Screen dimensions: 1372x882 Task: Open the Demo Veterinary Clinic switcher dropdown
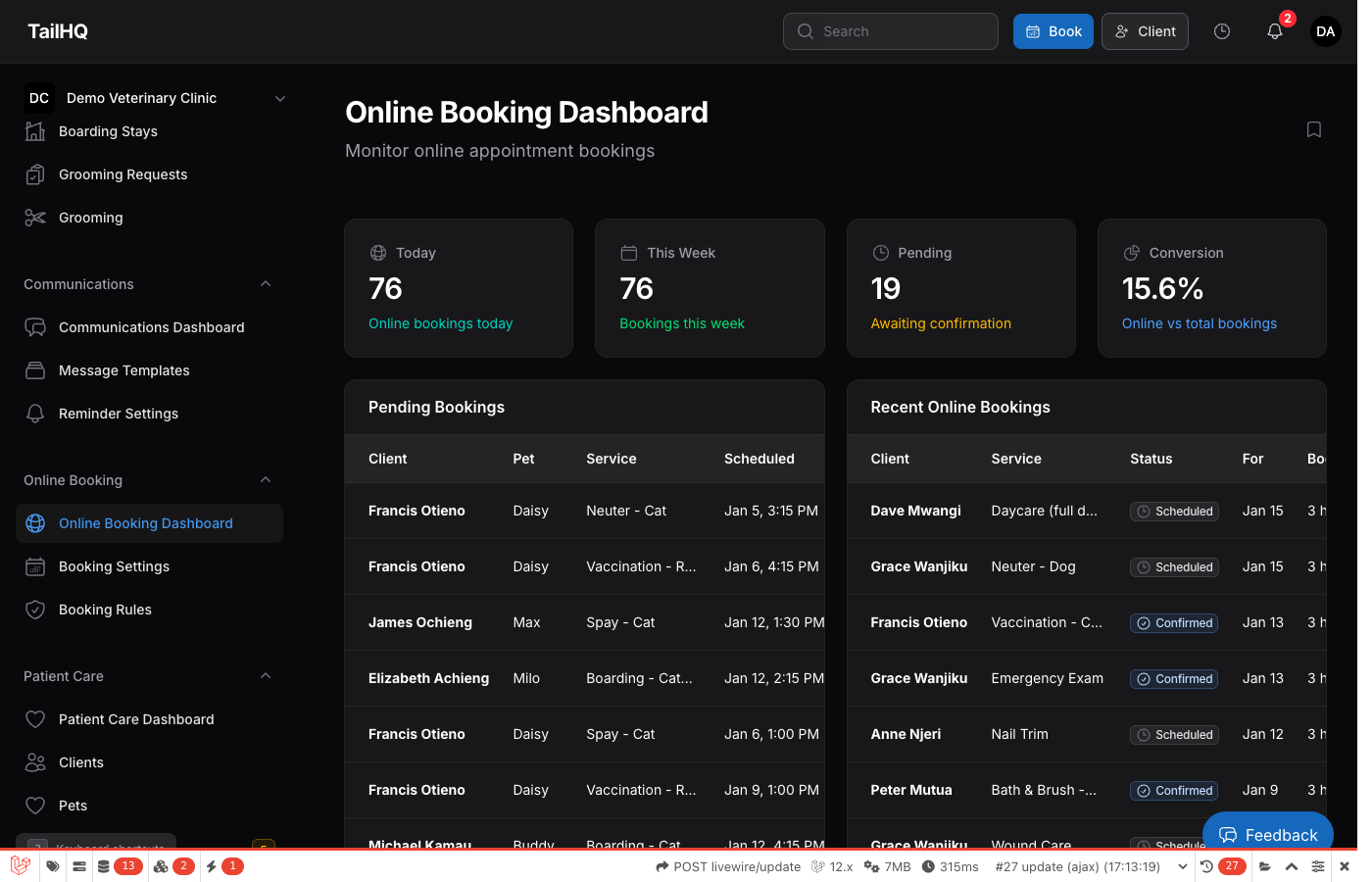[280, 98]
